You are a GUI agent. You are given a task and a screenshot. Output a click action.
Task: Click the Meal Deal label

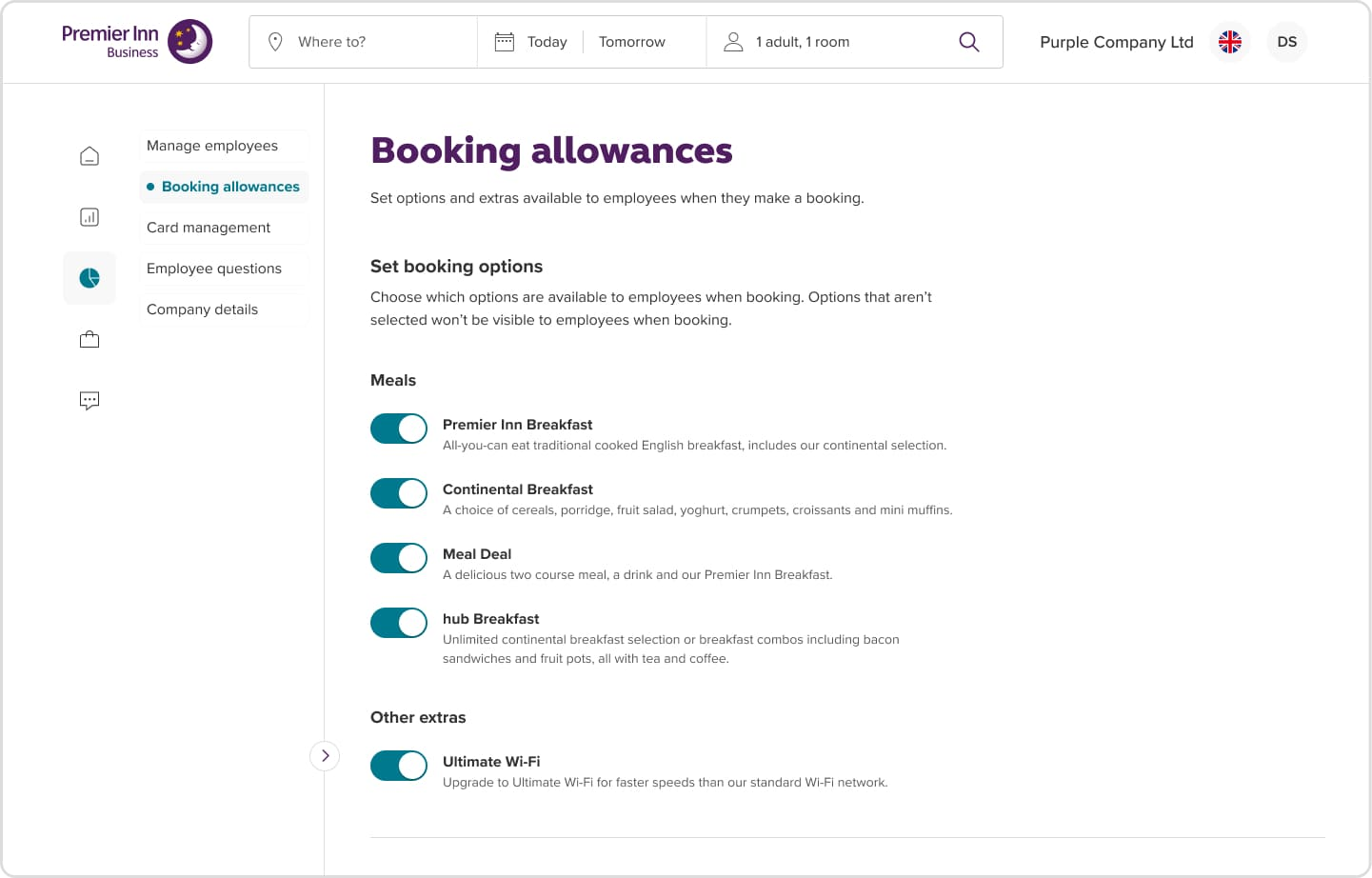click(477, 554)
